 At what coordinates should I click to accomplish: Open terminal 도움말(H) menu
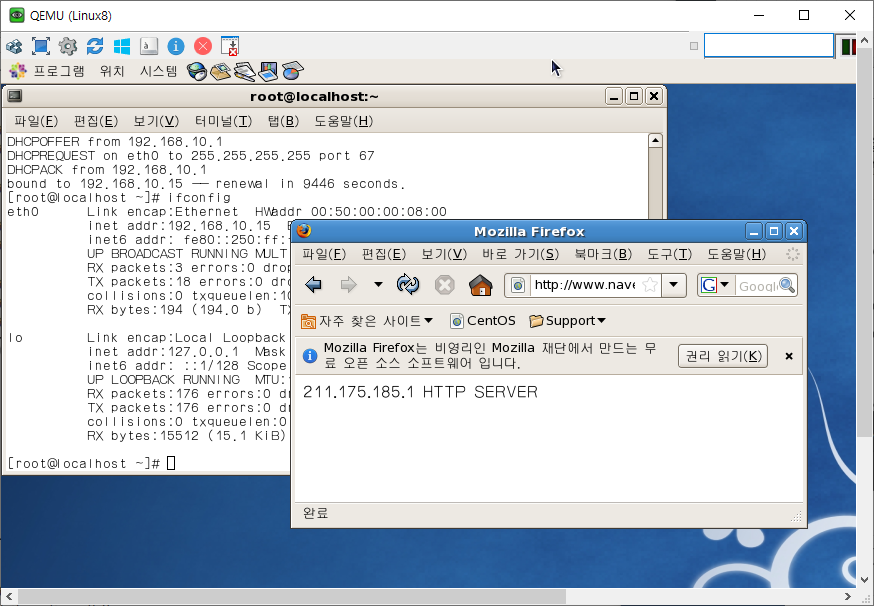click(x=343, y=121)
